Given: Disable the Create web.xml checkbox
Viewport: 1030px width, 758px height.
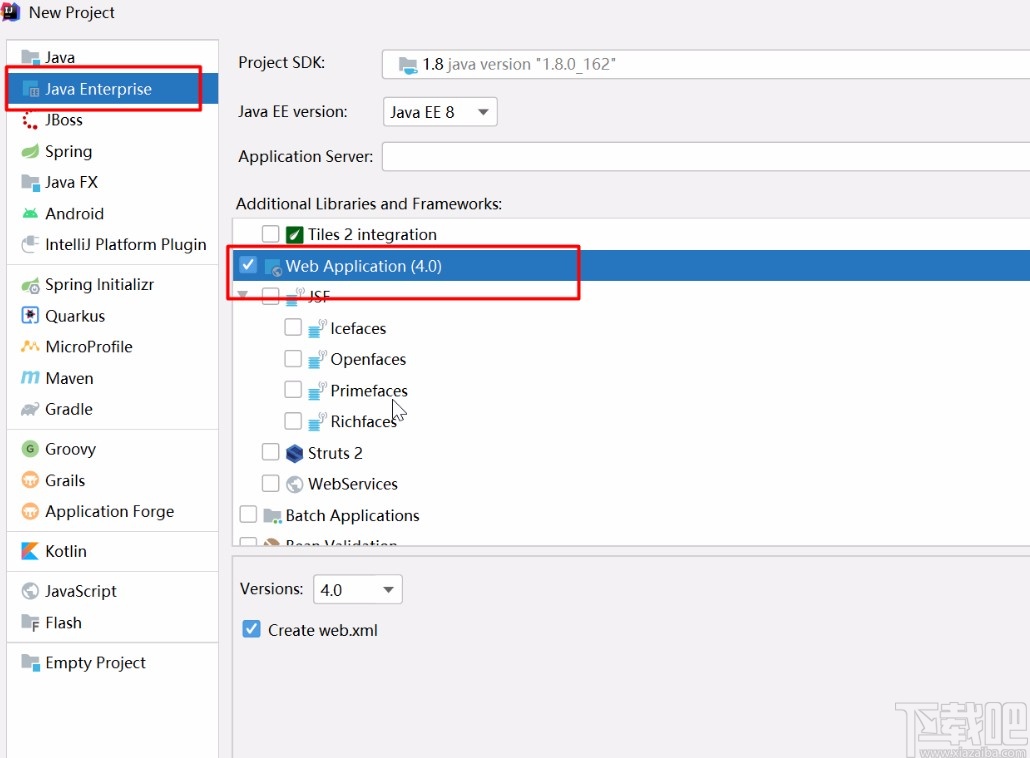Looking at the screenshot, I should 251,630.
